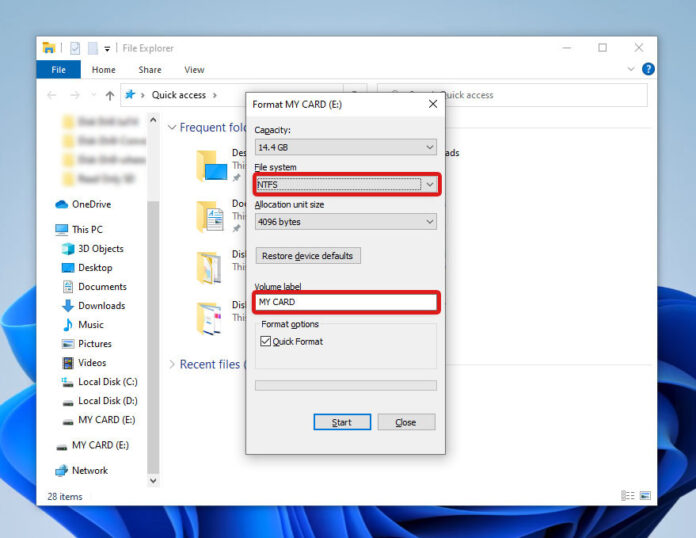
Task: Click Restore device defaults button
Action: (308, 256)
